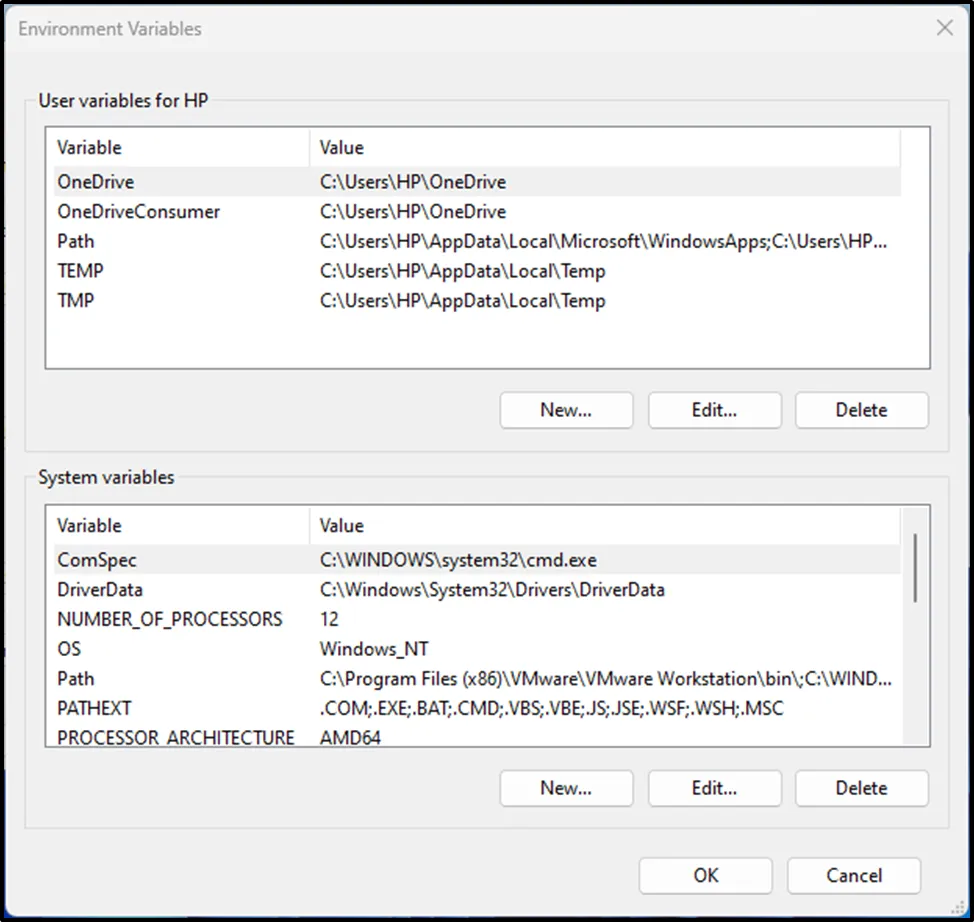Select the OneDriveConsumer user variable row

click(138, 212)
